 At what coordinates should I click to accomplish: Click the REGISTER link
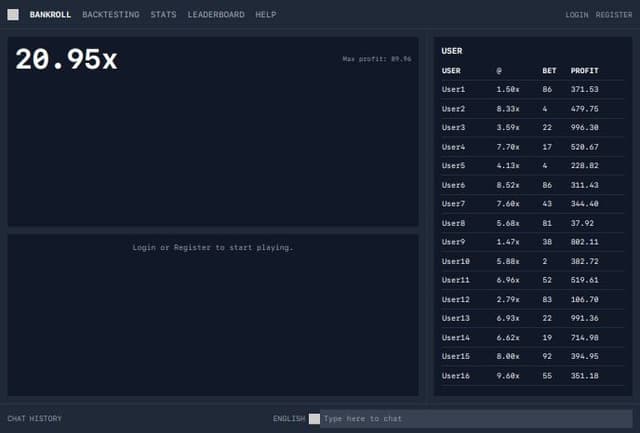pyautogui.click(x=614, y=15)
